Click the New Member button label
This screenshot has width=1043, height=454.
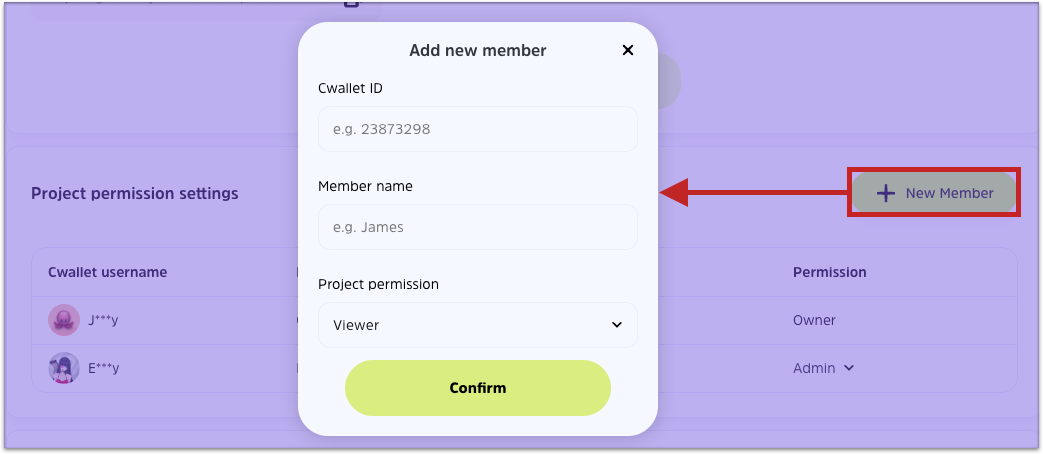click(x=949, y=193)
